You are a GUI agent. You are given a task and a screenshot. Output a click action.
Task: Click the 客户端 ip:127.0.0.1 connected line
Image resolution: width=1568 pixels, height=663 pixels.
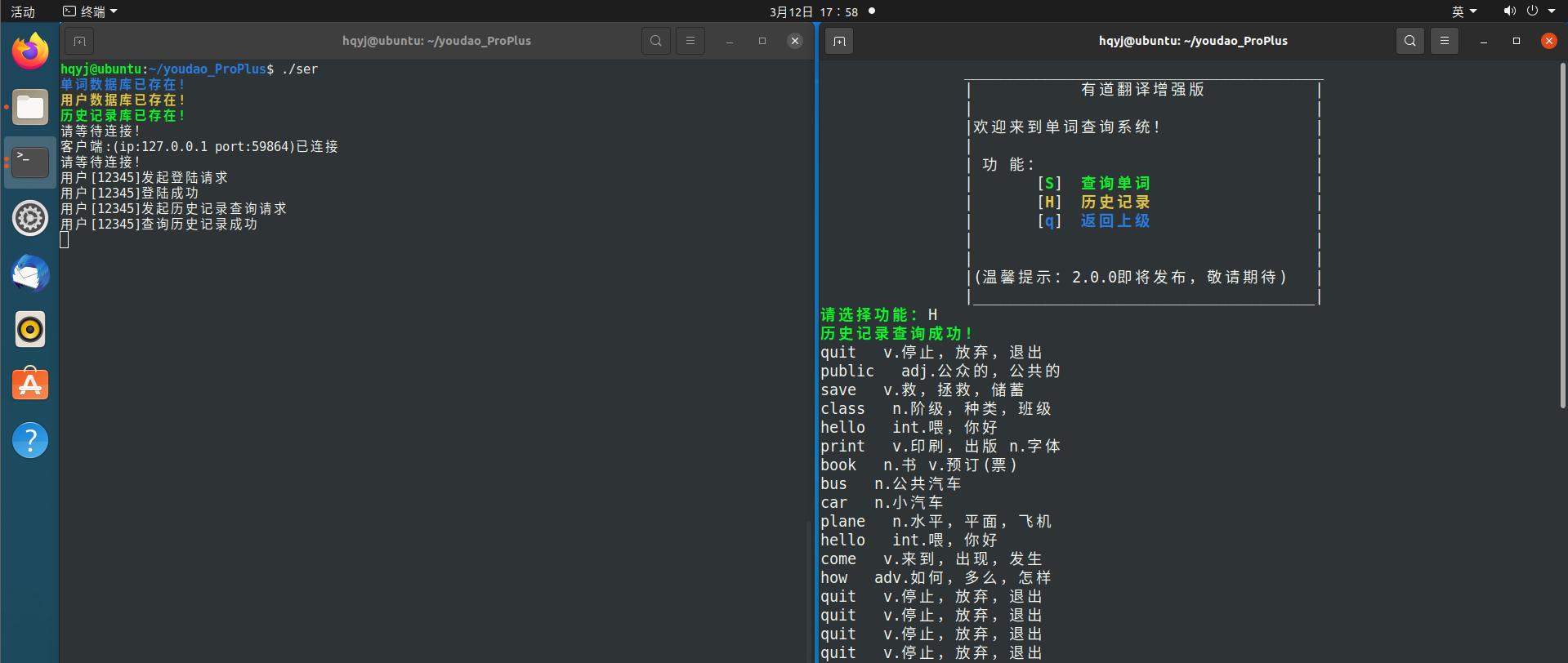point(199,146)
